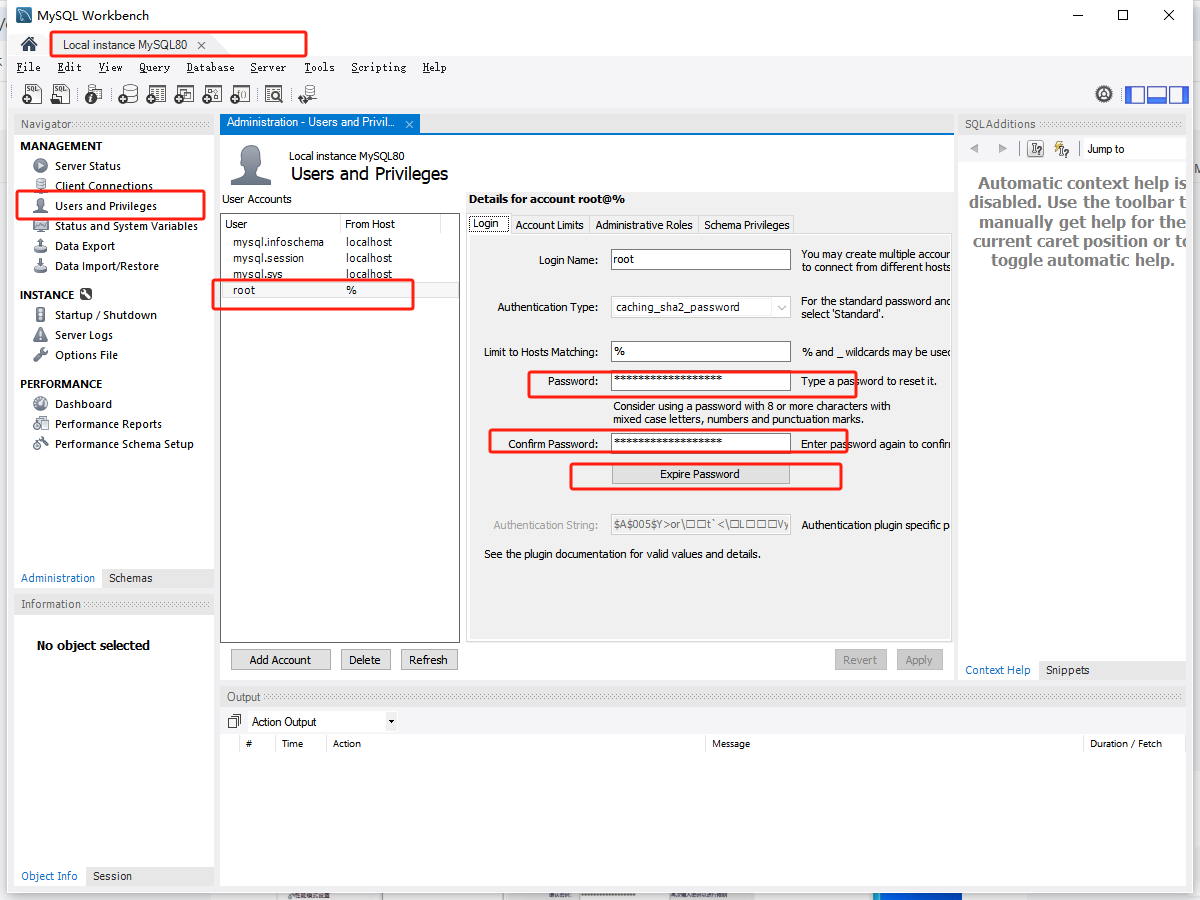Screen dimensions: 1200x900
Task: Create a new SQL tab from toolbar
Action: tap(32, 94)
